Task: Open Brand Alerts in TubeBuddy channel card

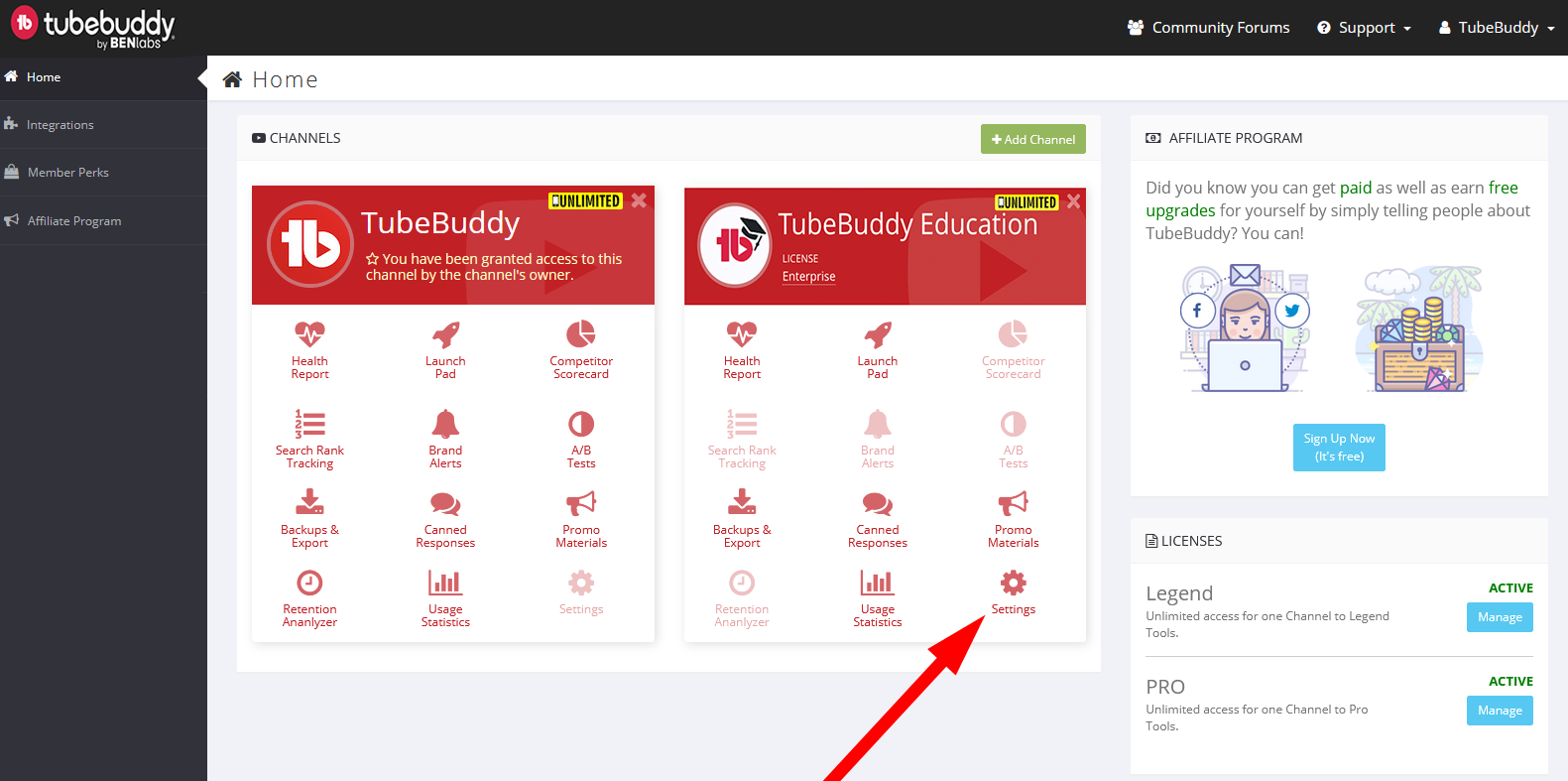Action: tap(445, 440)
